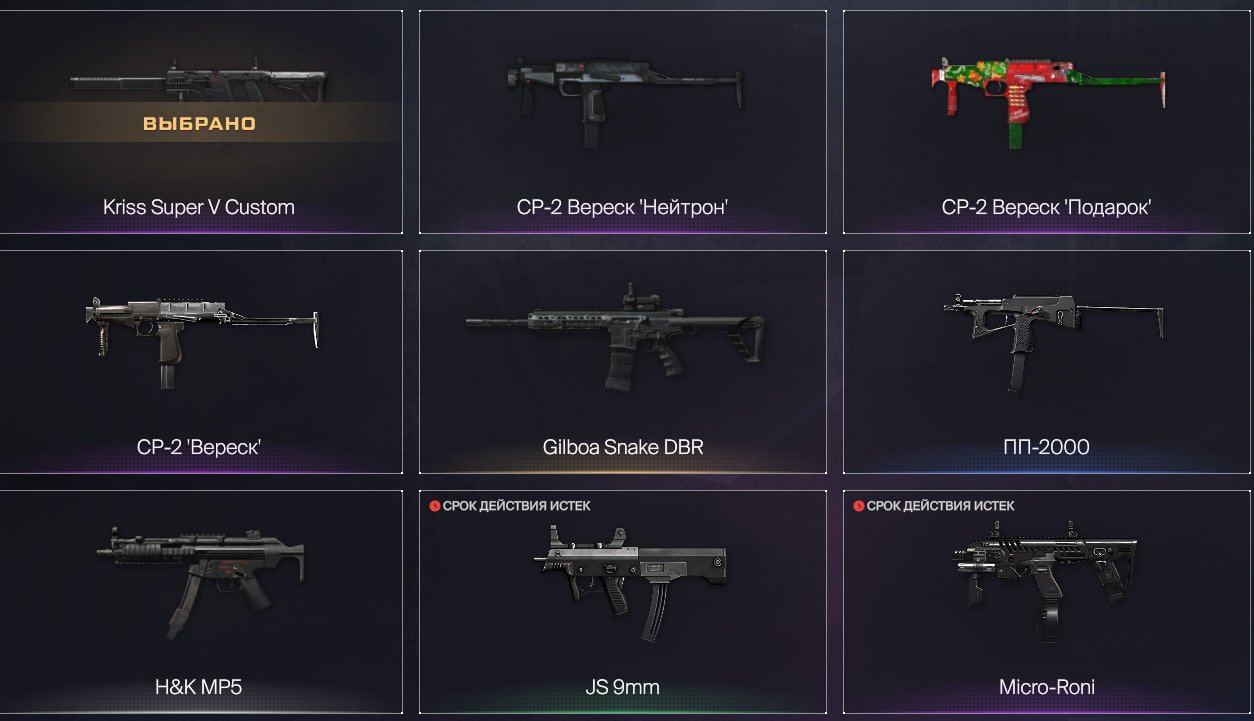Click the Kriss Super V Custom name label
This screenshot has width=1254, height=721.
click(x=199, y=208)
